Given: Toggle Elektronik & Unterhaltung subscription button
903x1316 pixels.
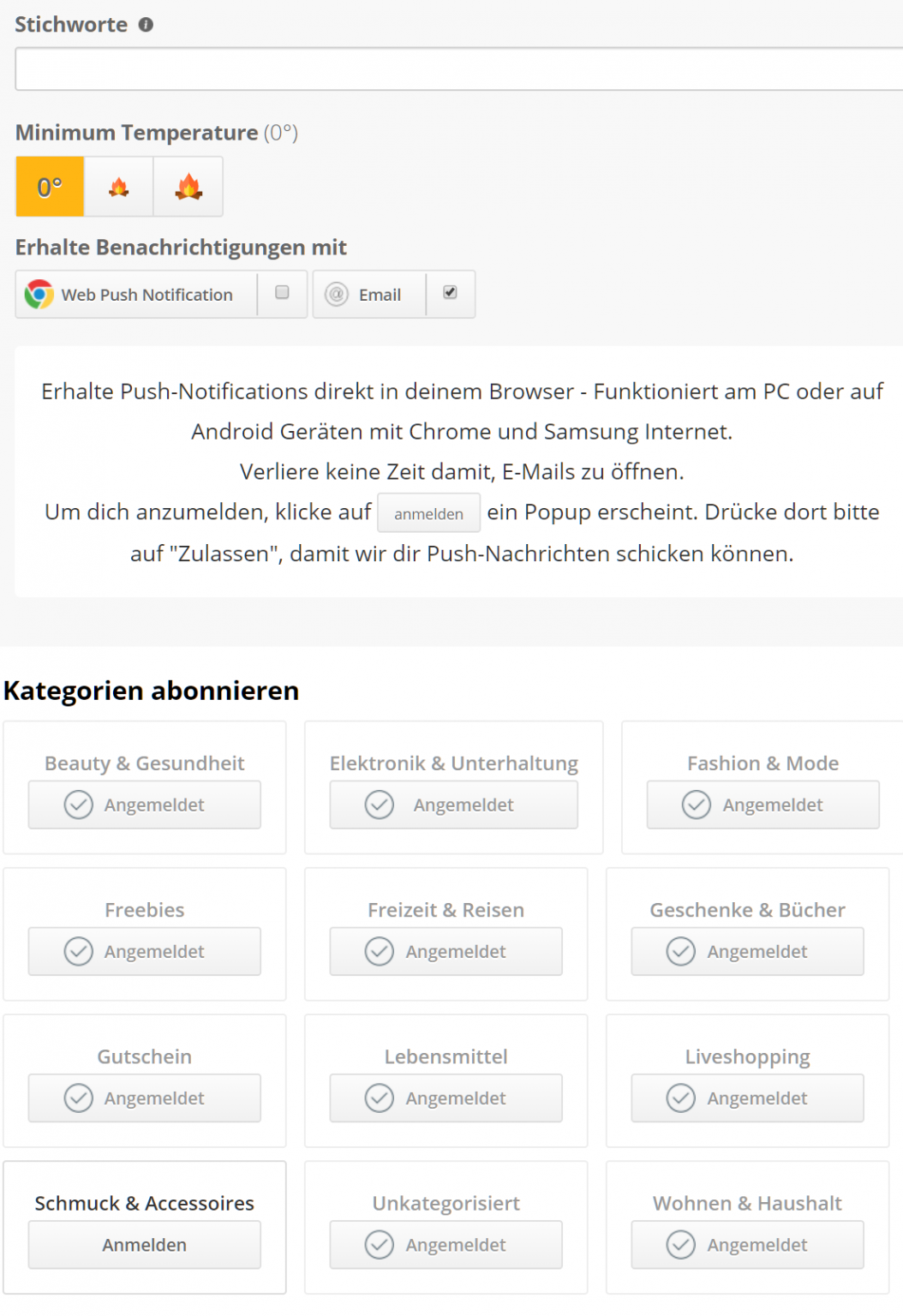Looking at the screenshot, I should [x=454, y=805].
